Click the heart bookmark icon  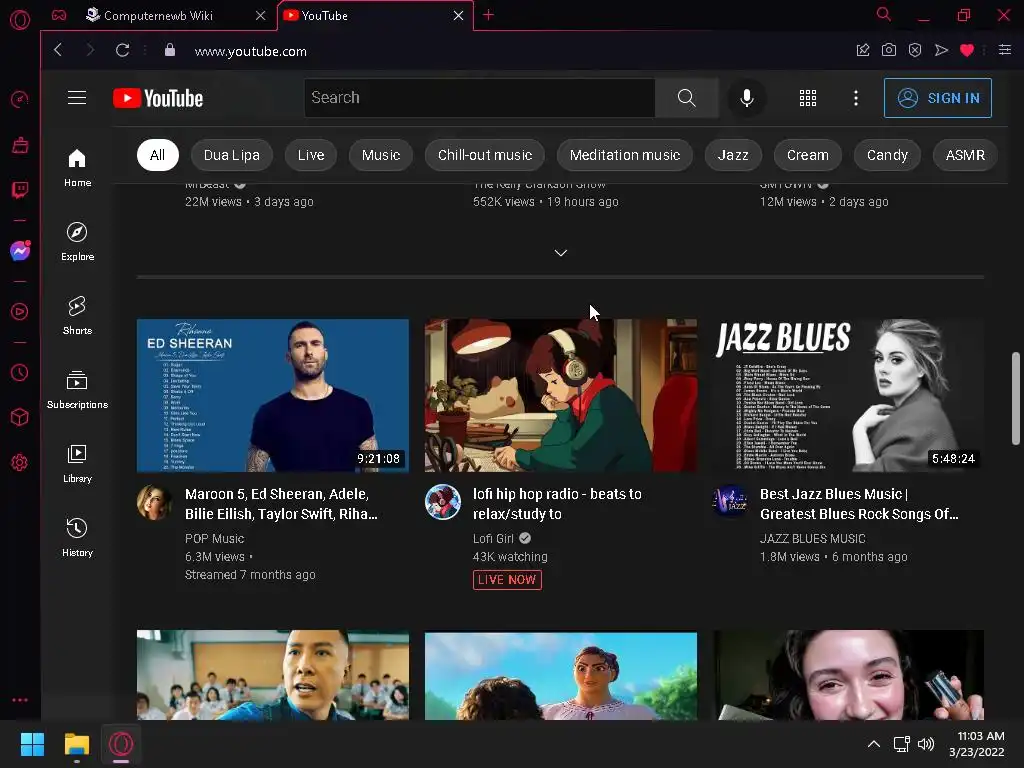click(967, 50)
